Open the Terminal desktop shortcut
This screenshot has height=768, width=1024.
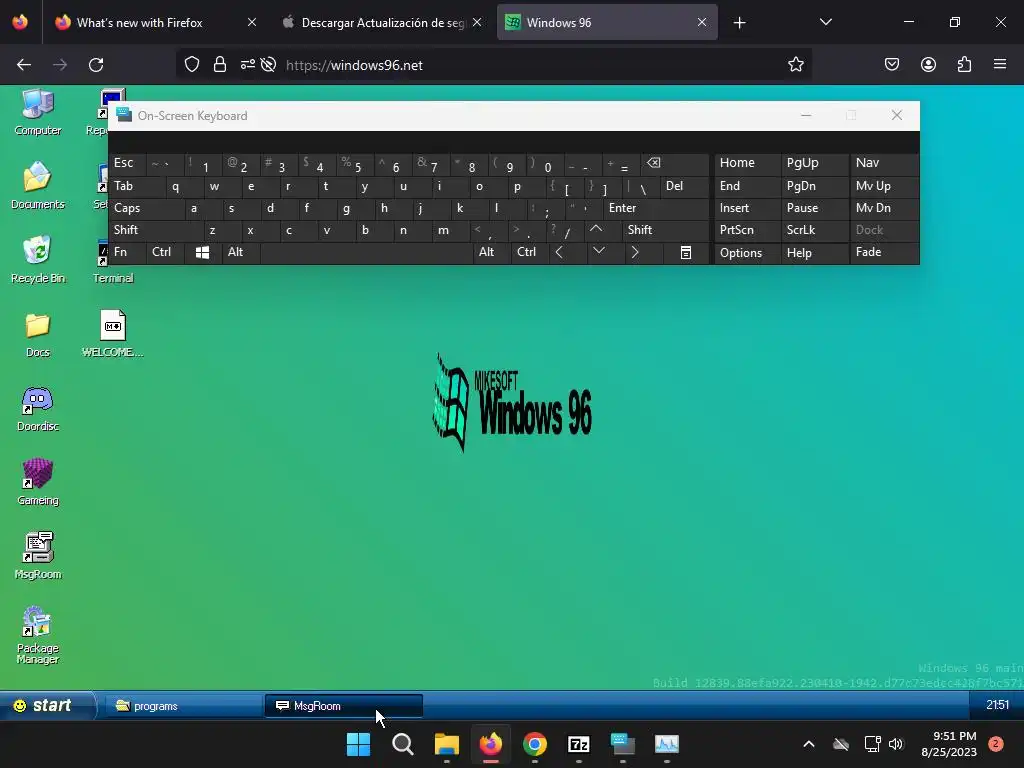coord(112,263)
